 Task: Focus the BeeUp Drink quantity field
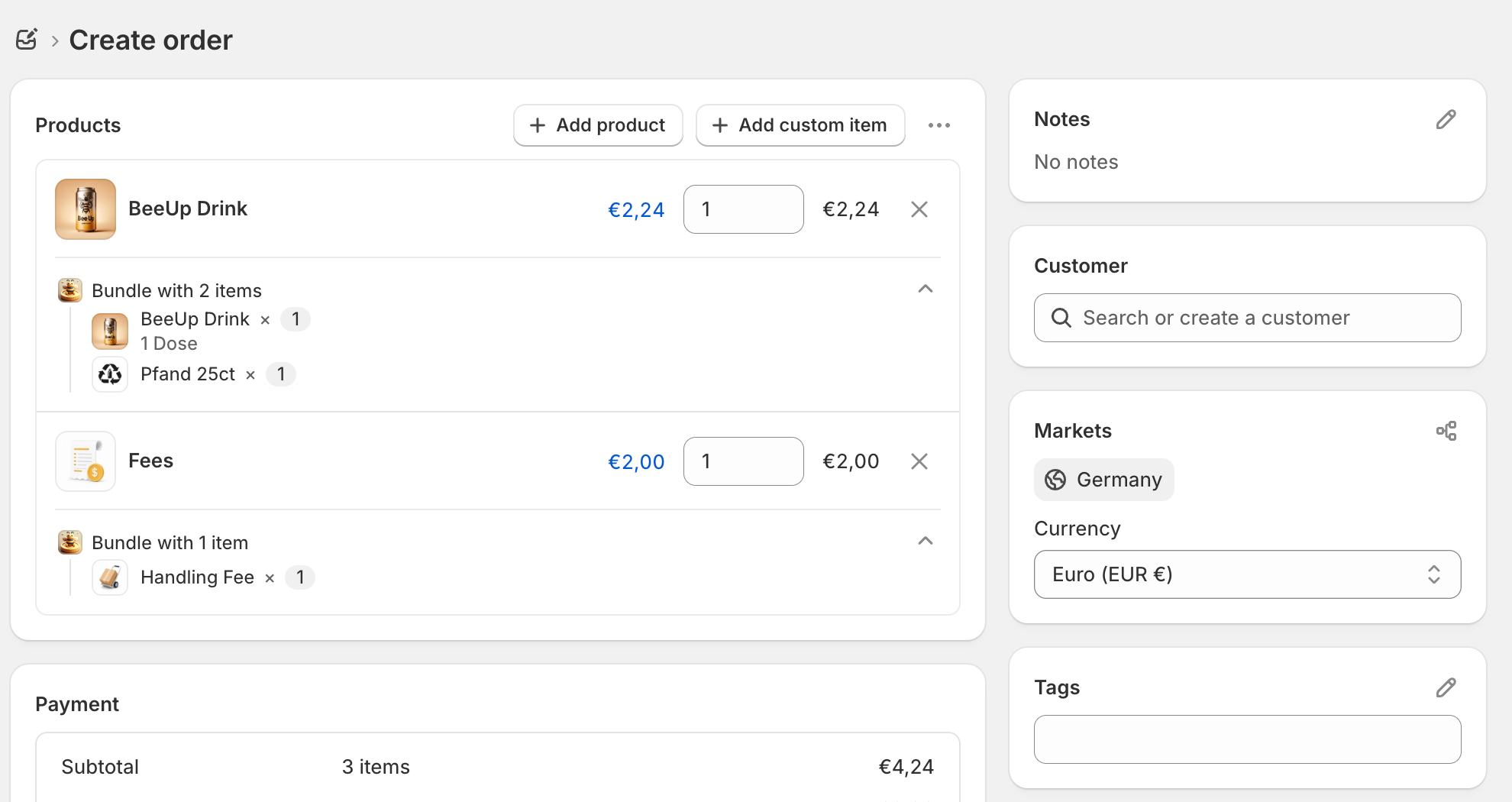click(x=744, y=209)
